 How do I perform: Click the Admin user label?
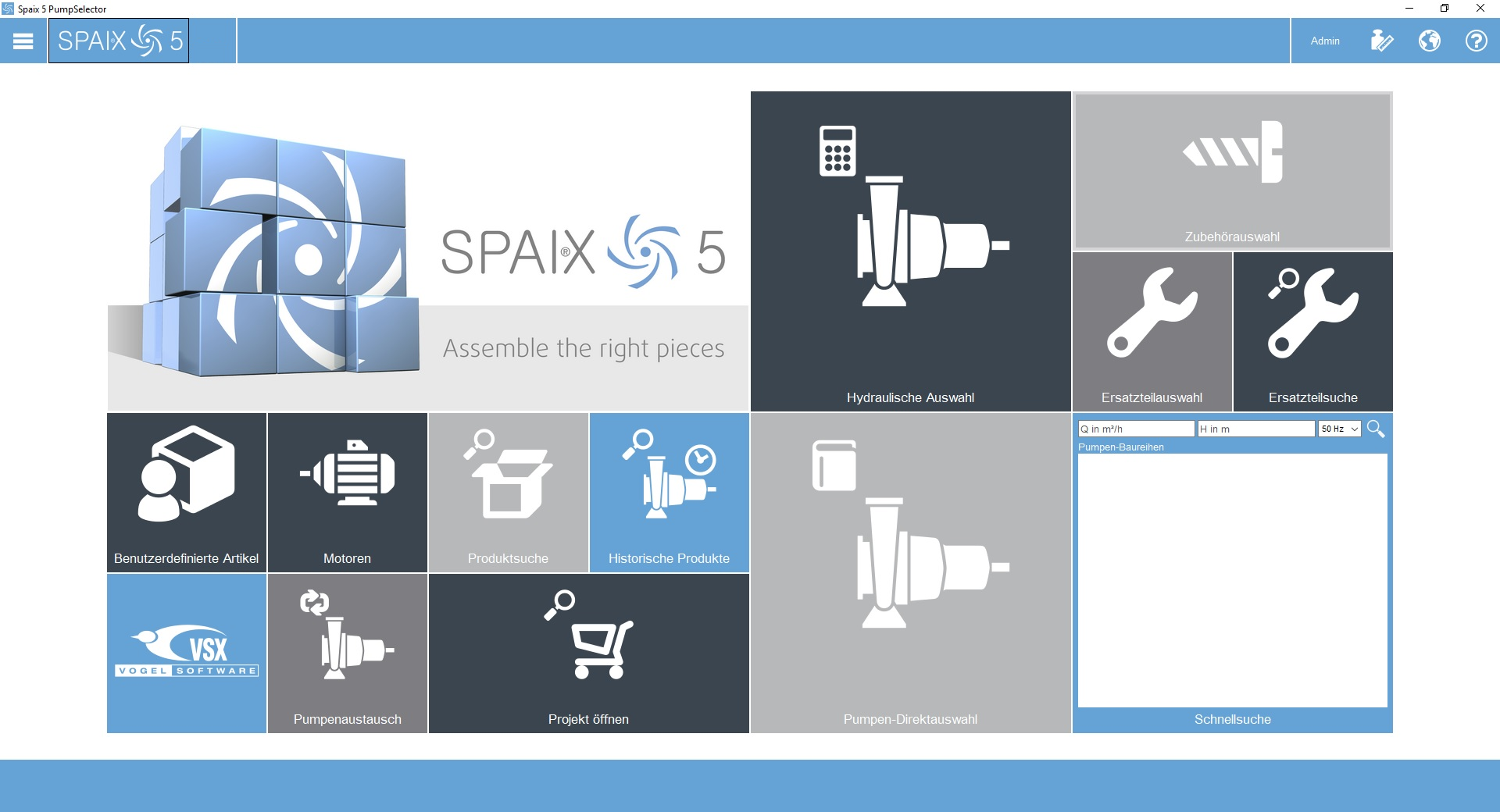pyautogui.click(x=1325, y=41)
